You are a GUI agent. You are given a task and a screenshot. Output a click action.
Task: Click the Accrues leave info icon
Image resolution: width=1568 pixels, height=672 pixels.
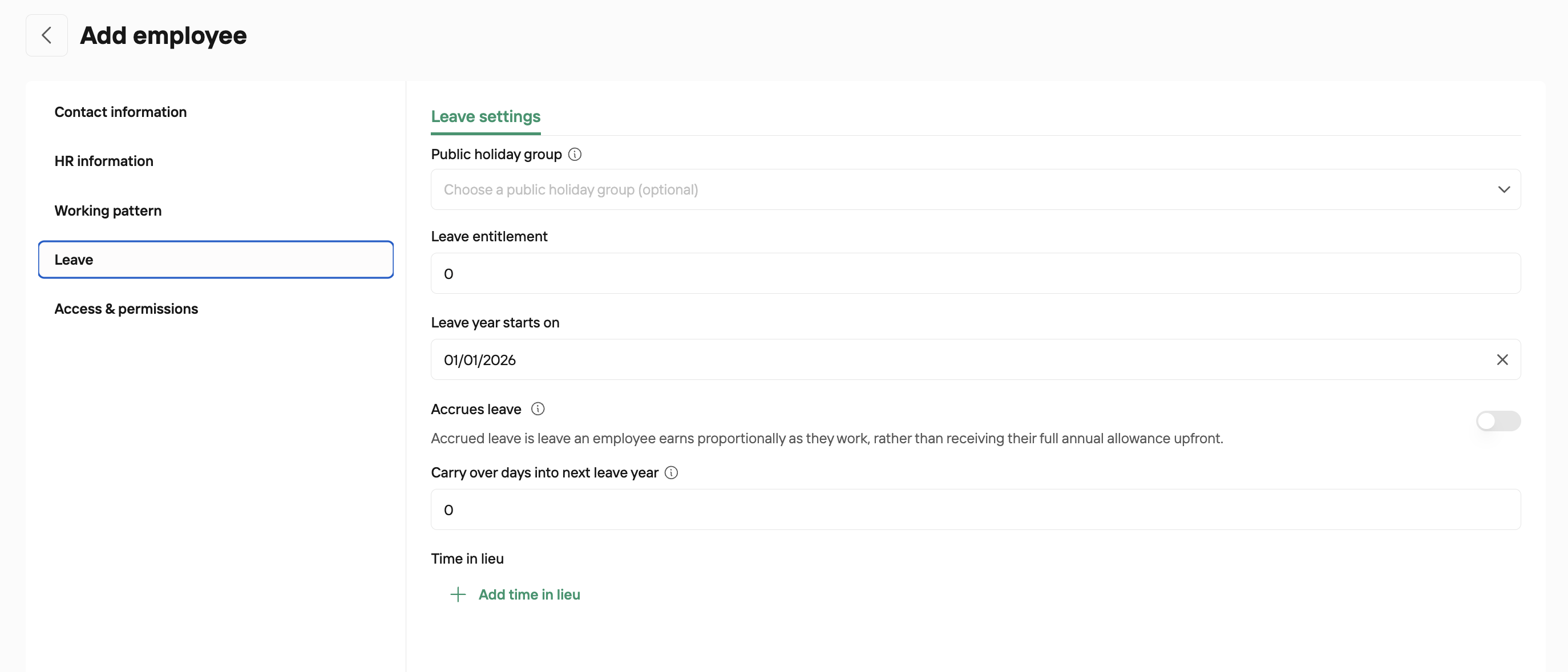point(538,409)
